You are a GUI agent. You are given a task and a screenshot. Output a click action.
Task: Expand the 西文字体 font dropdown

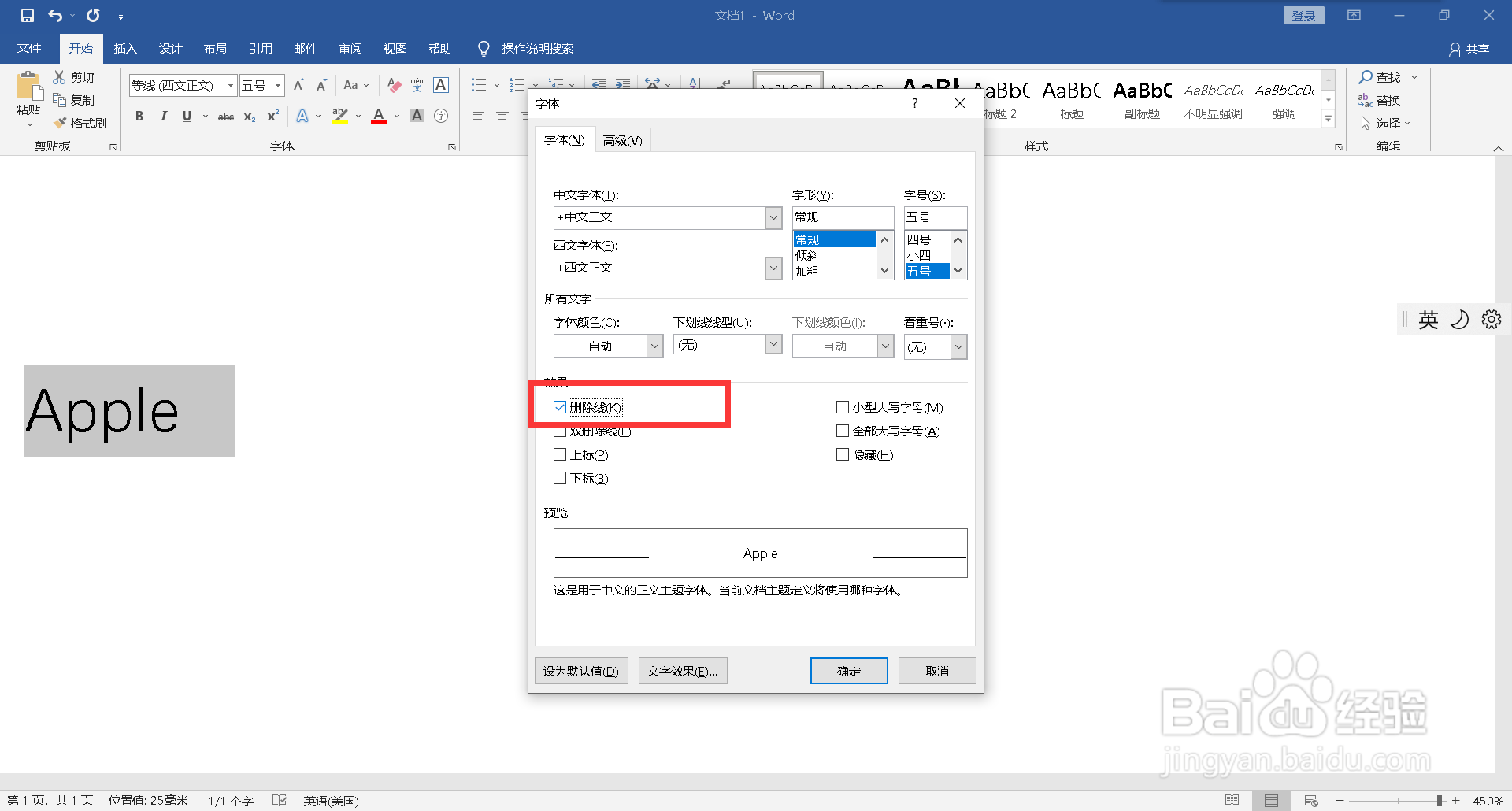point(773,268)
